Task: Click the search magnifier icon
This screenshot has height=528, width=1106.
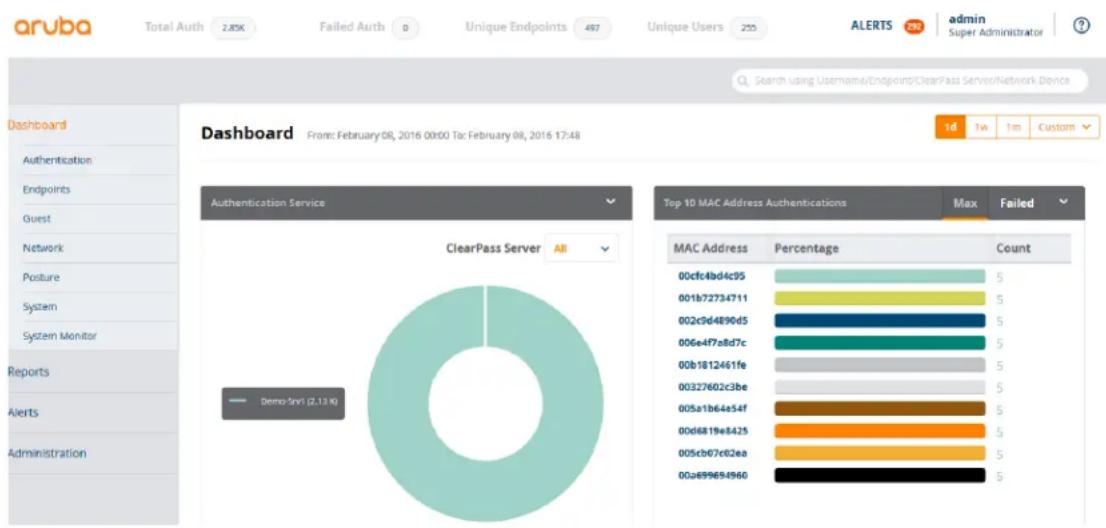Action: point(743,81)
